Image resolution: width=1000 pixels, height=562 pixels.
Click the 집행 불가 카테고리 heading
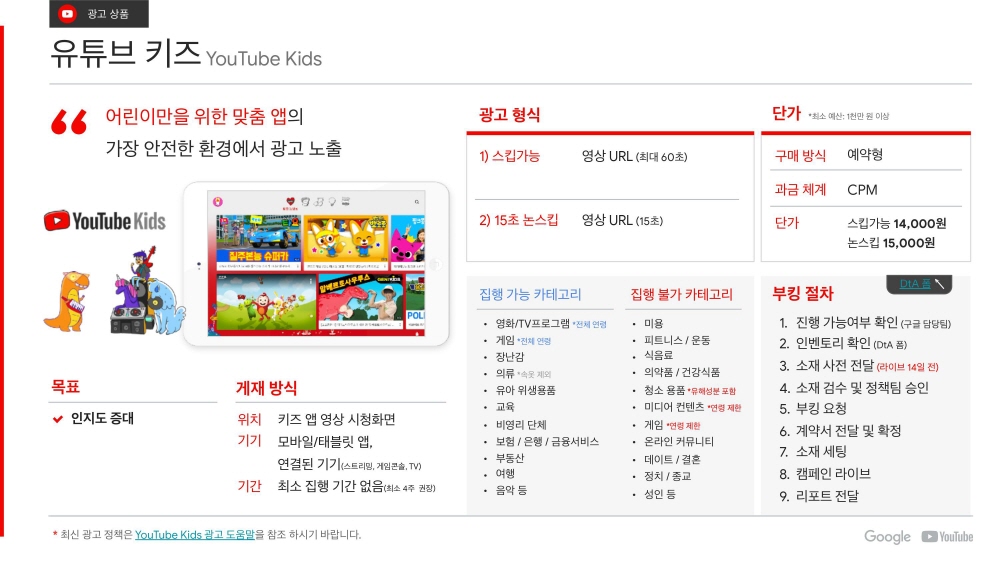pos(681,295)
